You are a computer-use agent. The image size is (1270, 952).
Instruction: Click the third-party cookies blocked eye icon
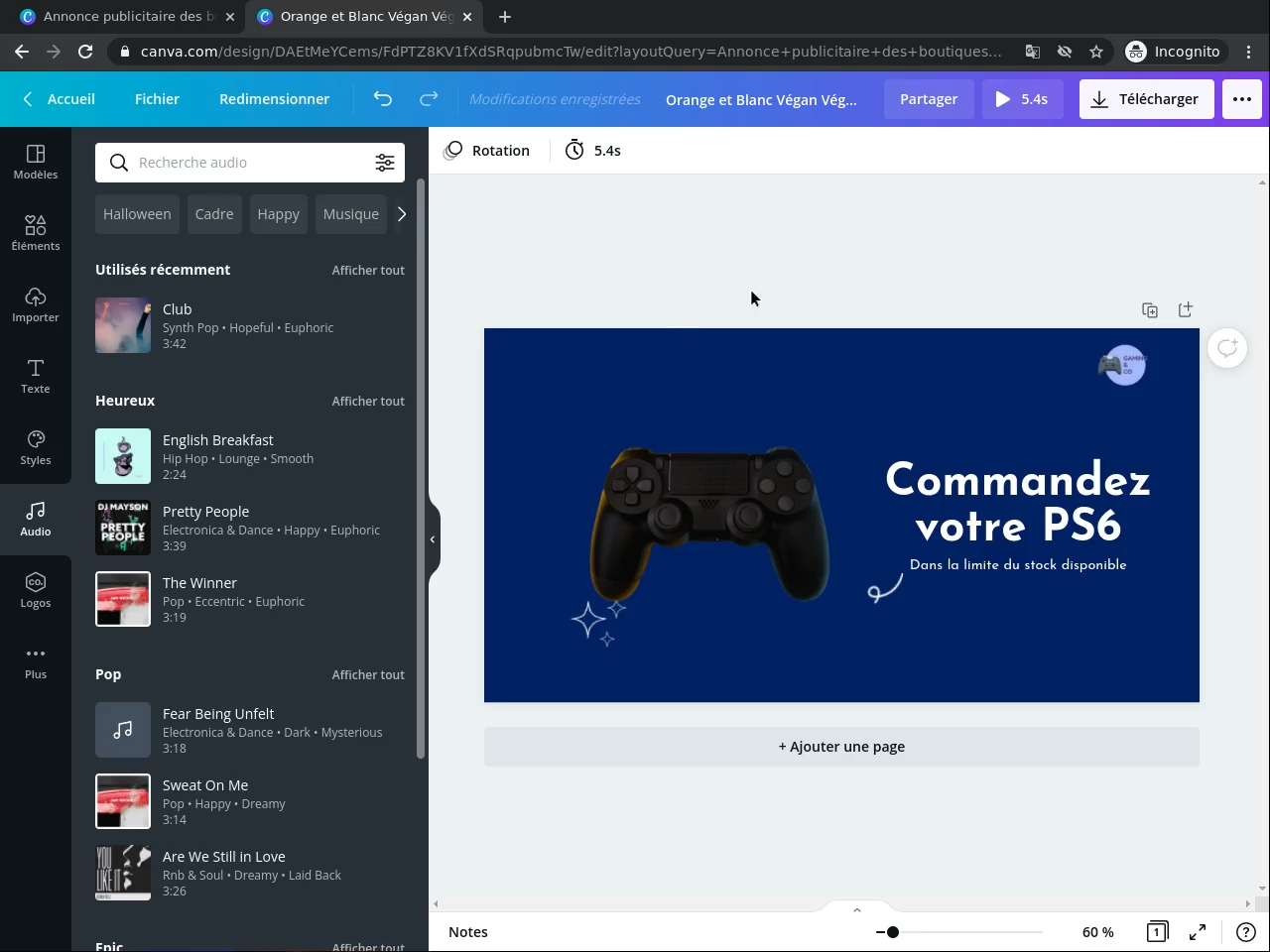(1065, 52)
